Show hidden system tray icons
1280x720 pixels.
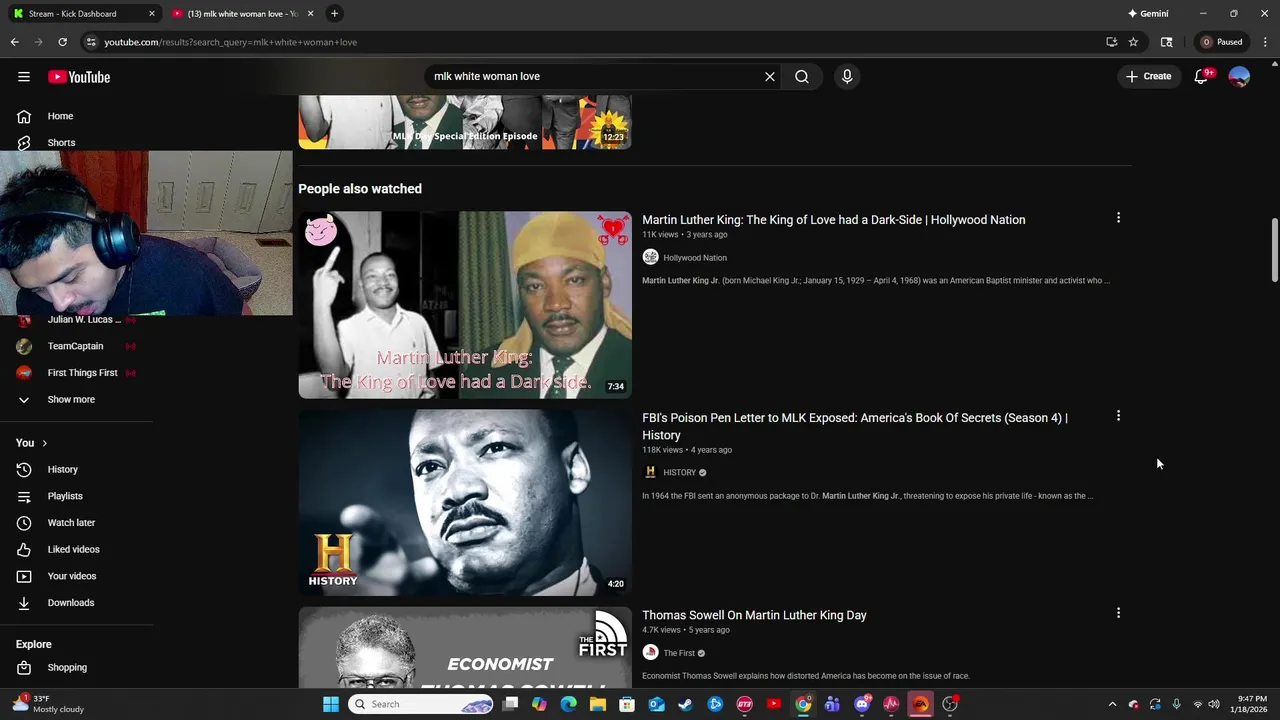pos(1112,704)
